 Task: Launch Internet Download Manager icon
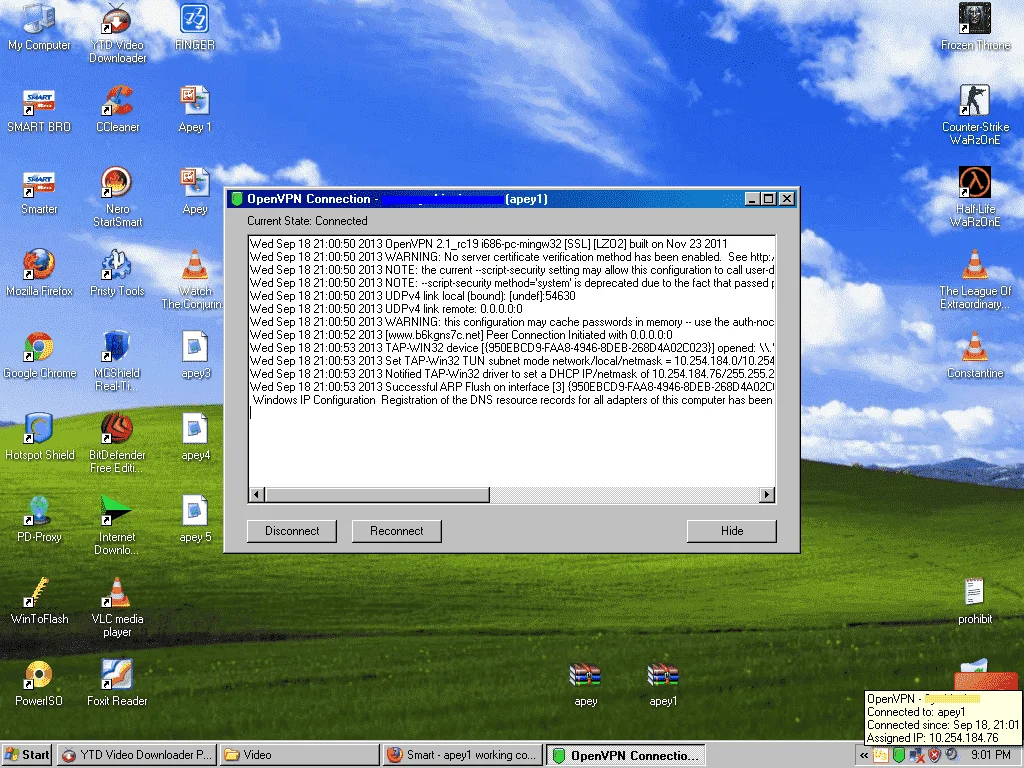[x=118, y=525]
